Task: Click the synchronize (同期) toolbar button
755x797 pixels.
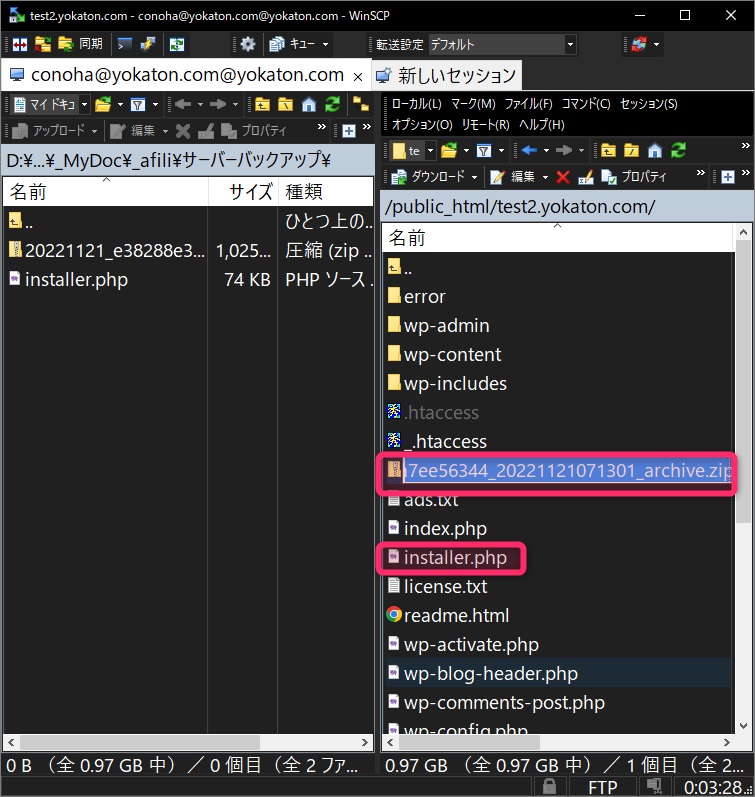Action: click(x=80, y=45)
